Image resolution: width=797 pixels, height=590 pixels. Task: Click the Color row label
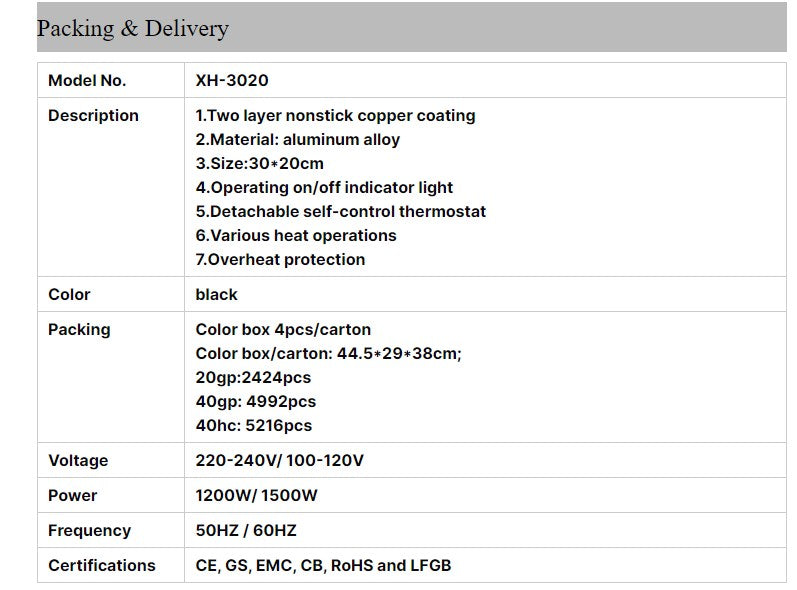coord(69,295)
